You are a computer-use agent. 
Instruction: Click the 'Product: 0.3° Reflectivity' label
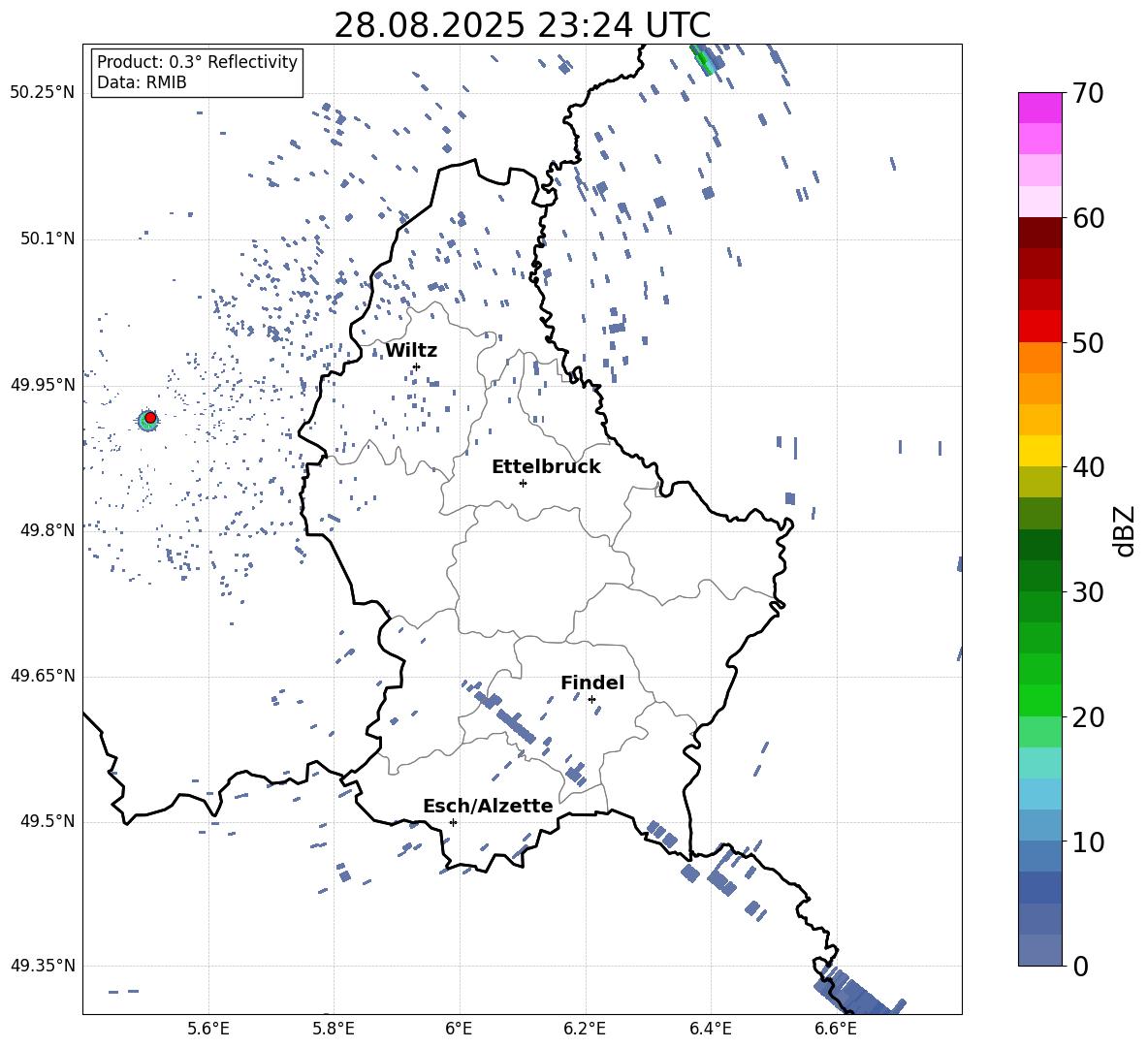tap(197, 62)
